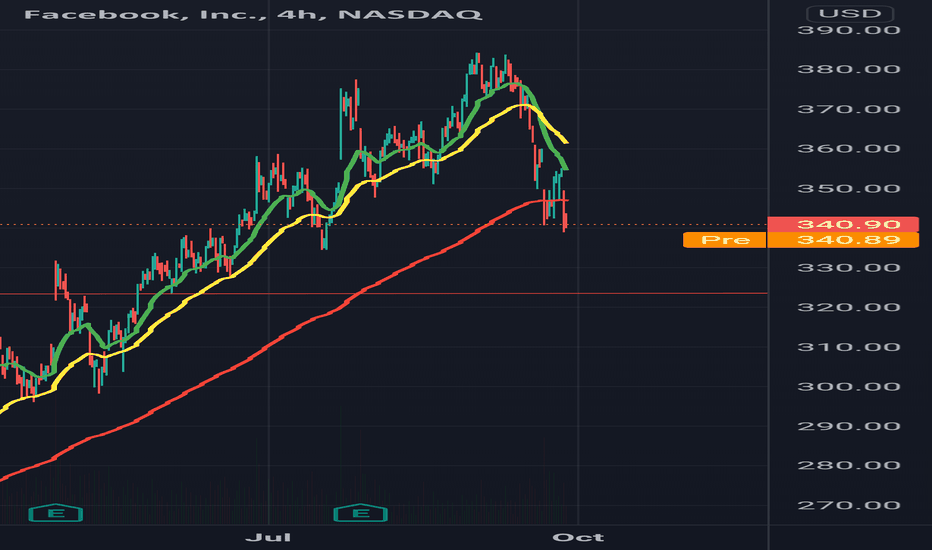Image resolution: width=932 pixels, height=550 pixels.
Task: Click the earnings E marker near Jul
Action: [x=361, y=513]
